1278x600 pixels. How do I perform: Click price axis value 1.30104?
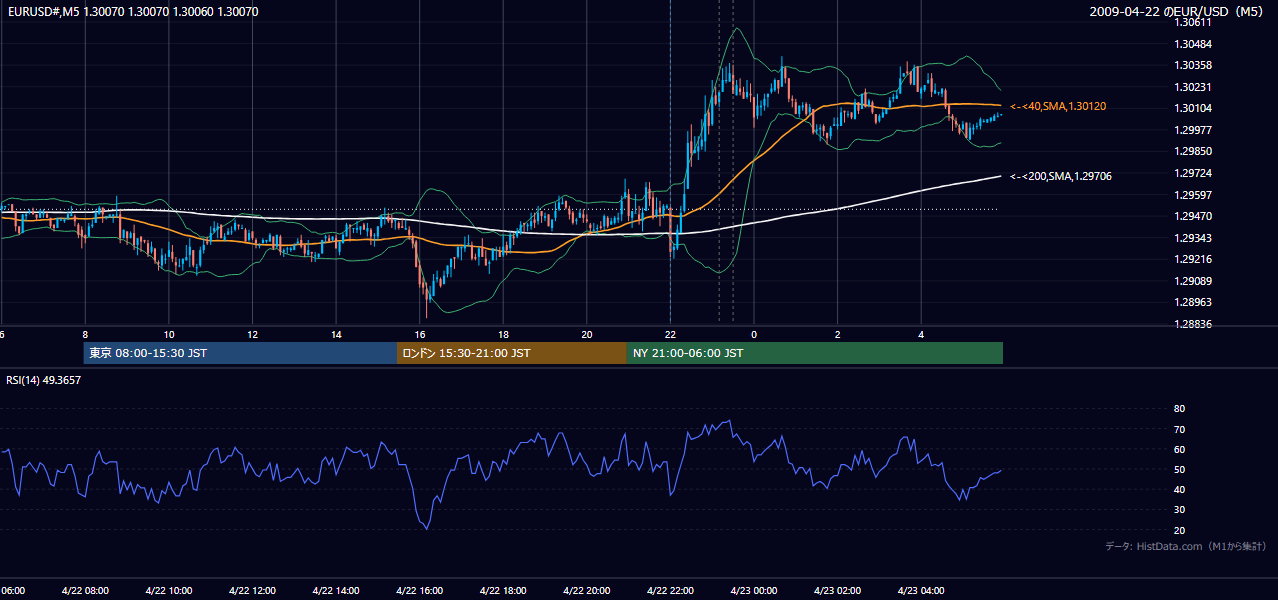pyautogui.click(x=1193, y=108)
